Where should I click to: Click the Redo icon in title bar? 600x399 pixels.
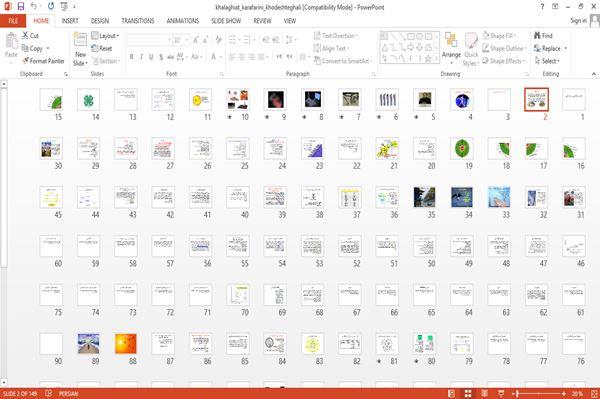pyautogui.click(x=51, y=6)
